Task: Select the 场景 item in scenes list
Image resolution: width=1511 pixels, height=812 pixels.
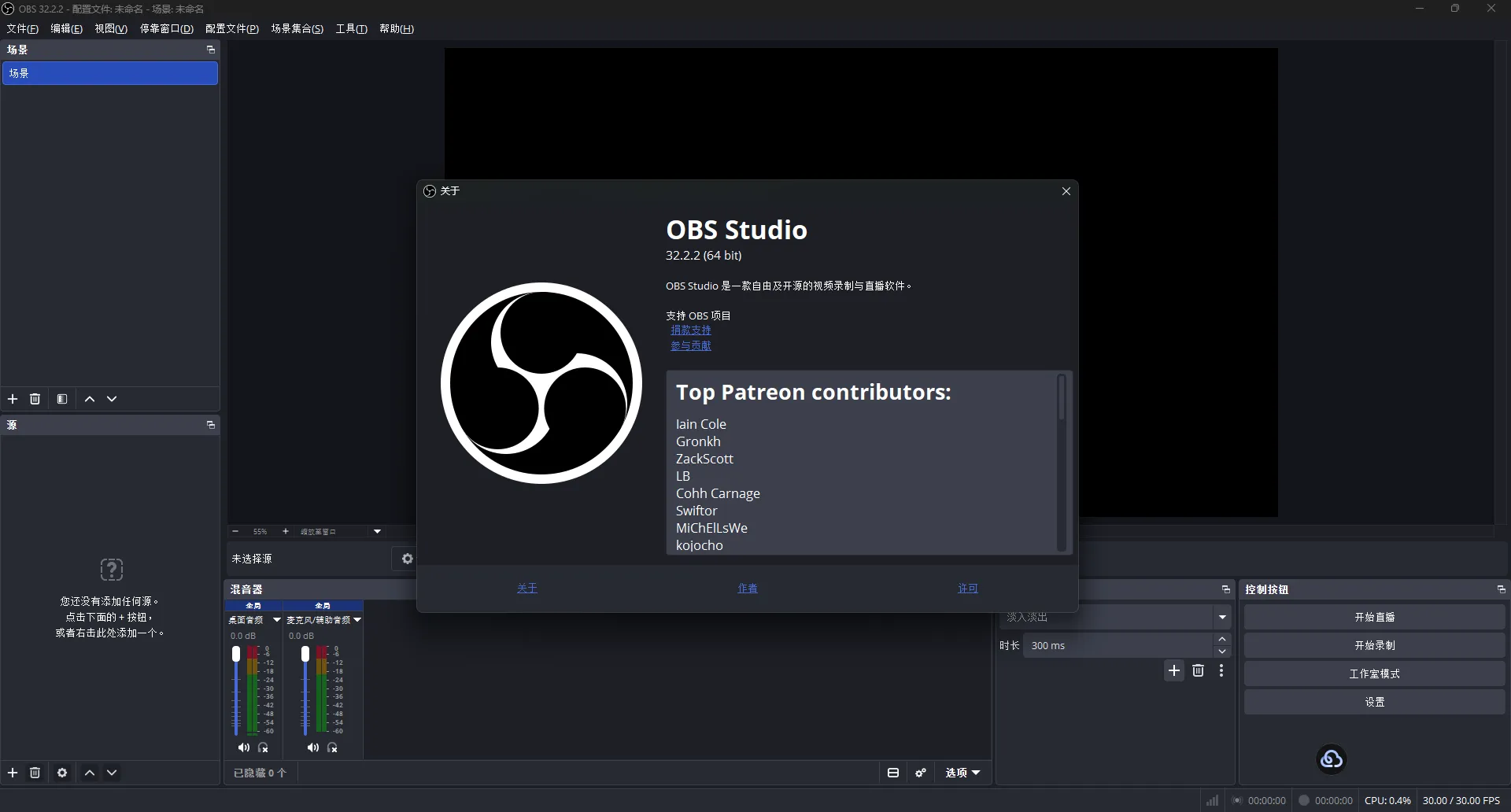Action: coord(110,73)
